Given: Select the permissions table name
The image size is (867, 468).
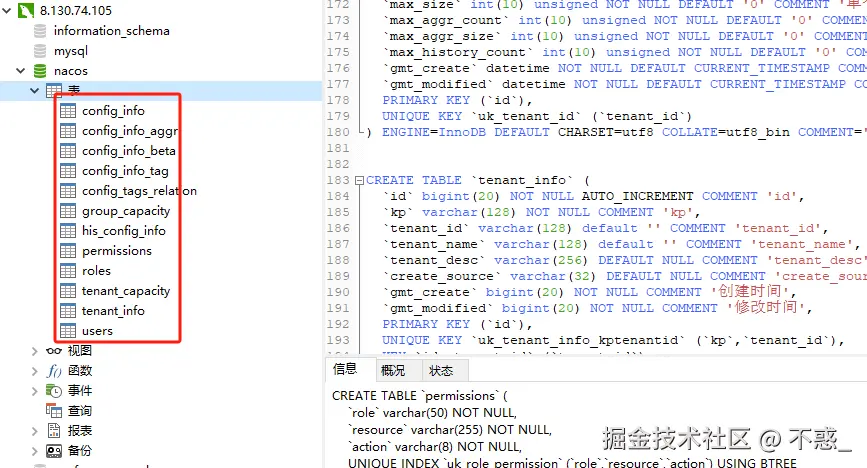Looking at the screenshot, I should tap(117, 251).
